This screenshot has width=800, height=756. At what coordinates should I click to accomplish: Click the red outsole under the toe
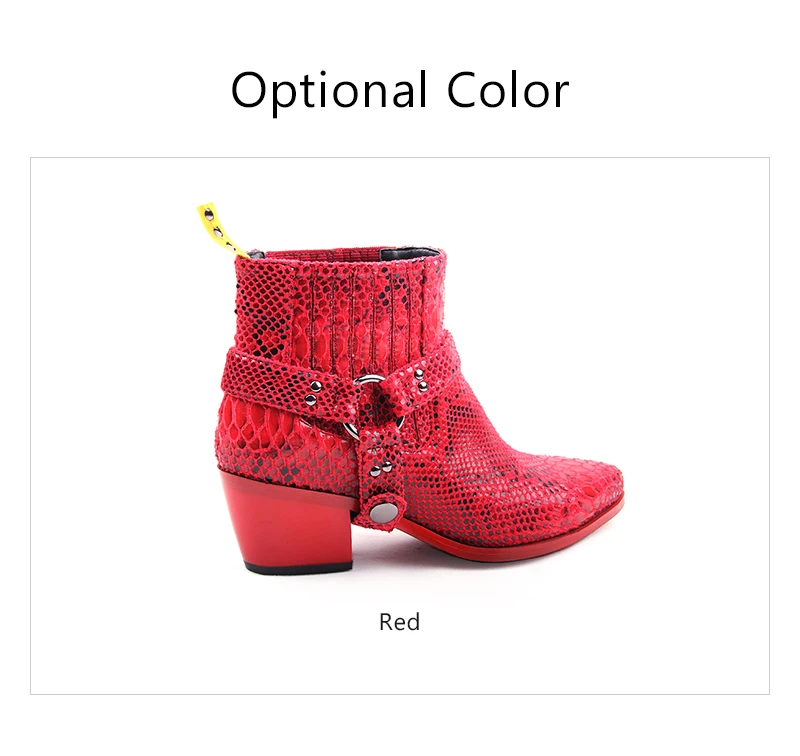(510, 541)
